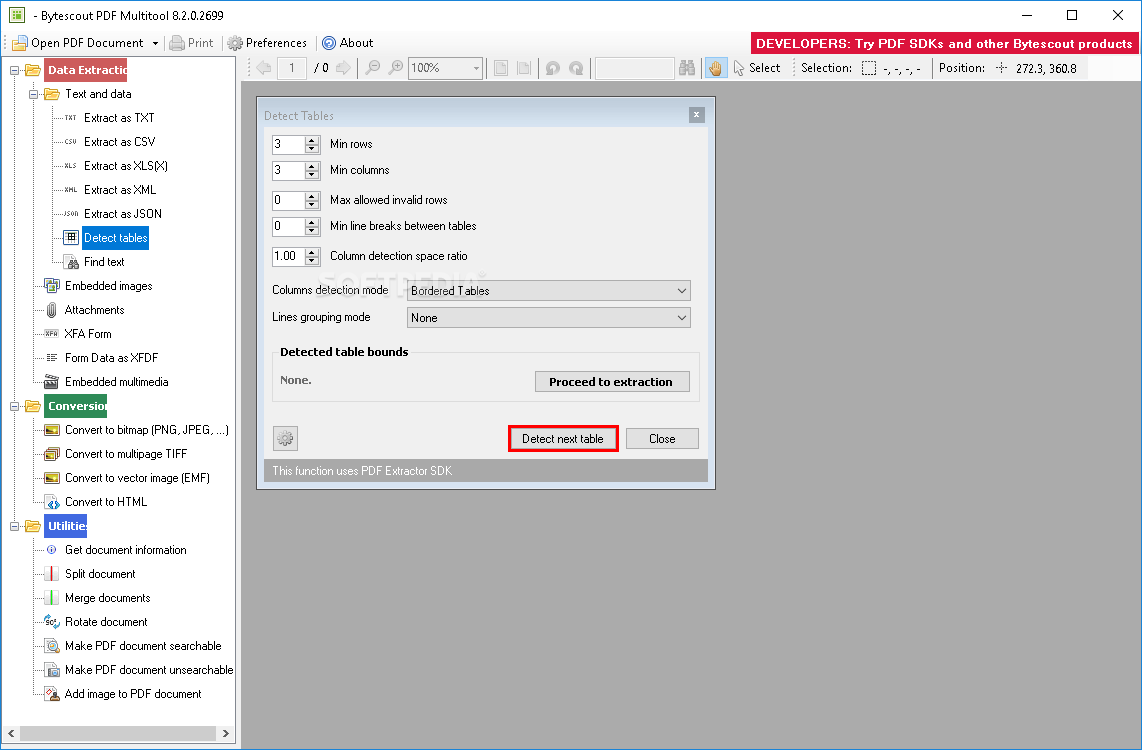Viewport: 1142px width, 750px height.
Task: Click the previous page arrow icon
Action: point(264,68)
